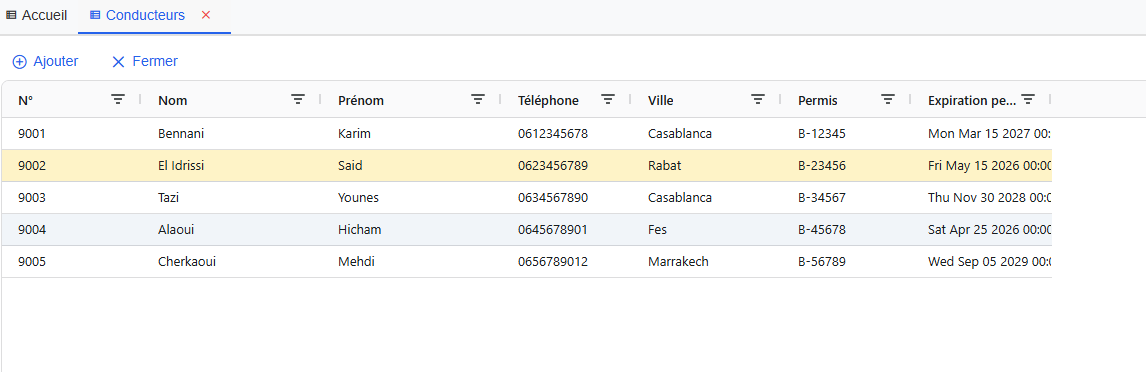Click expiration date Thu Nov 30 2028
The image size is (1146, 372).
tap(990, 198)
